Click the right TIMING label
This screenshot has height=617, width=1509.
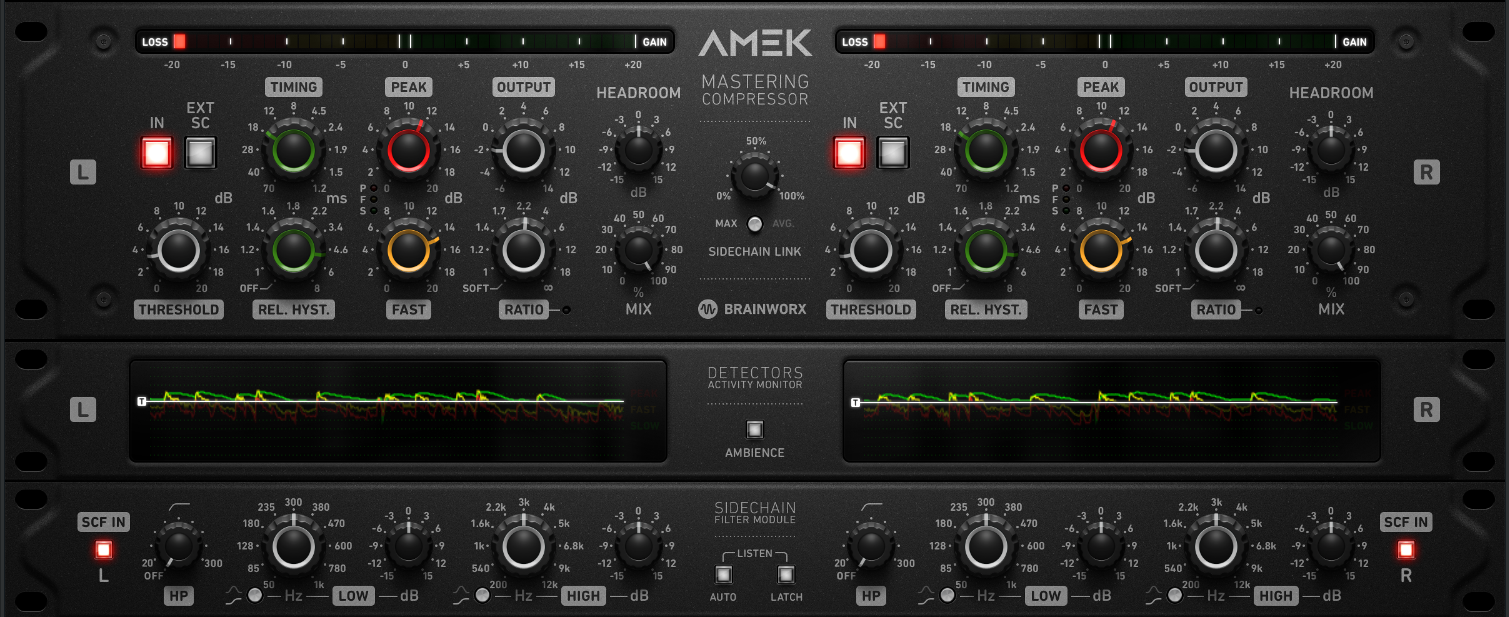click(x=985, y=87)
